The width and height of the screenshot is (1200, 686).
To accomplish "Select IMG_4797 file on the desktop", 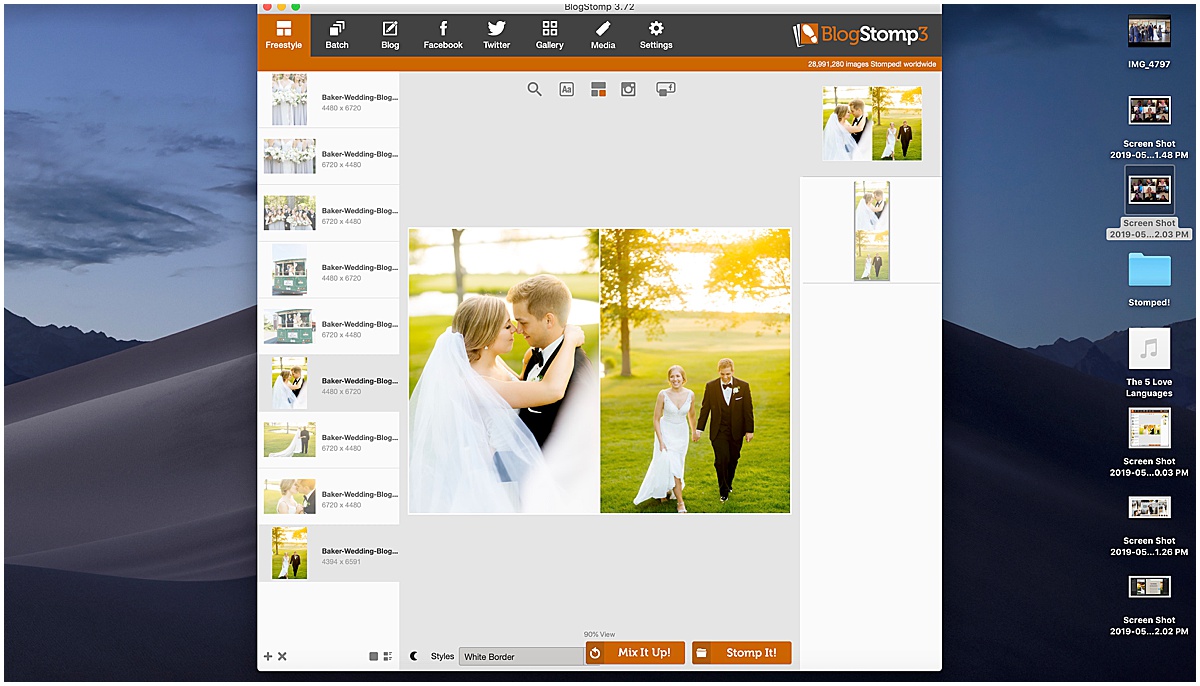I will 1149,43.
